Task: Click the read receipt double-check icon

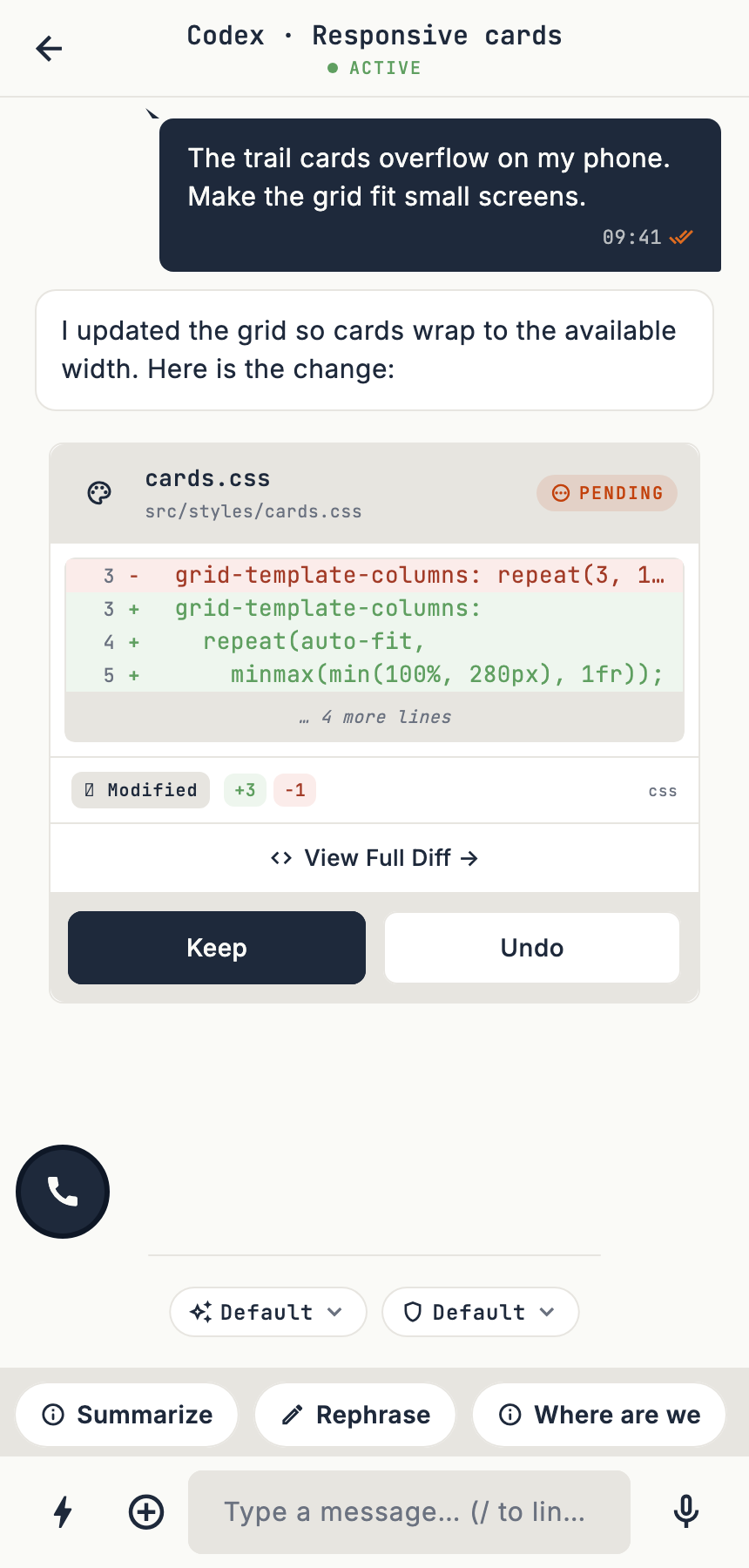Action: point(681,237)
